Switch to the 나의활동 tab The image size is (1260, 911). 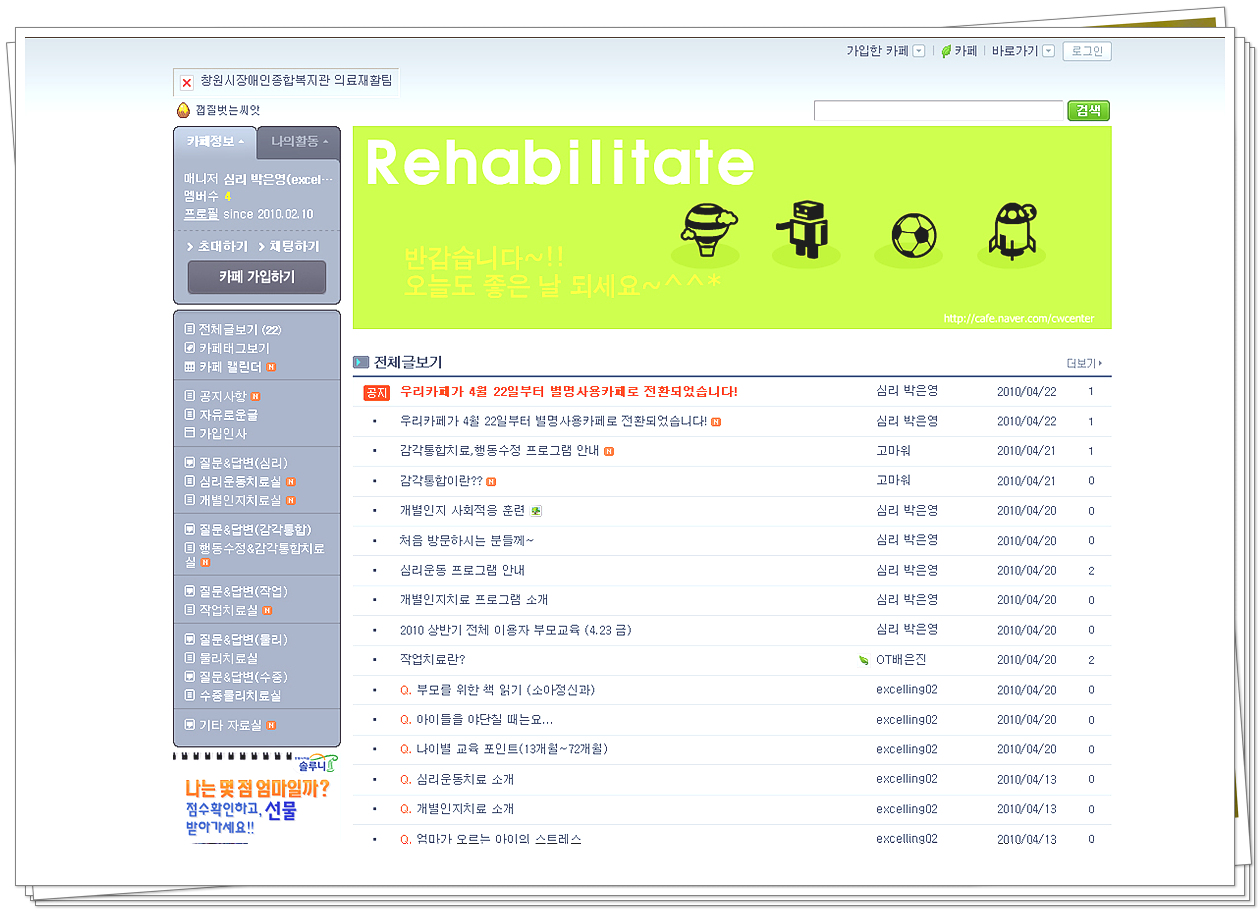[298, 142]
